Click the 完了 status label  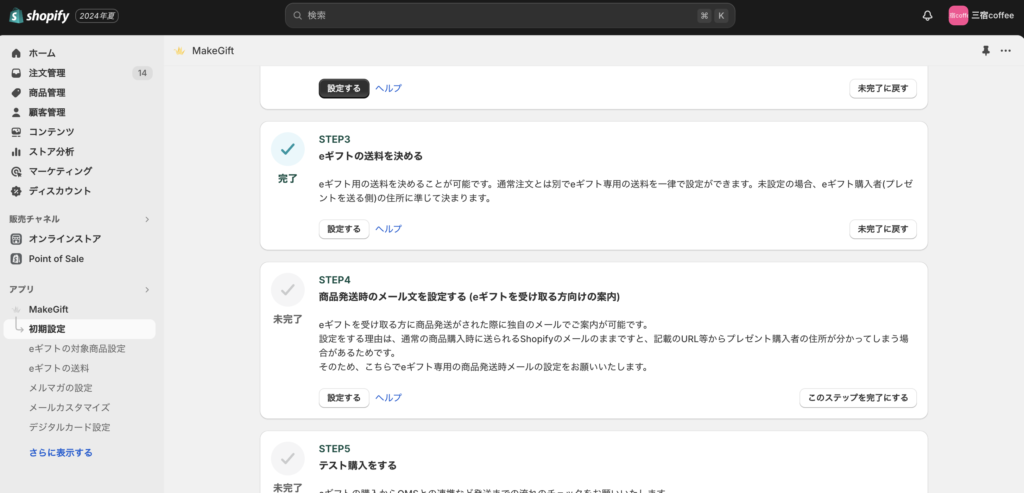(288, 178)
